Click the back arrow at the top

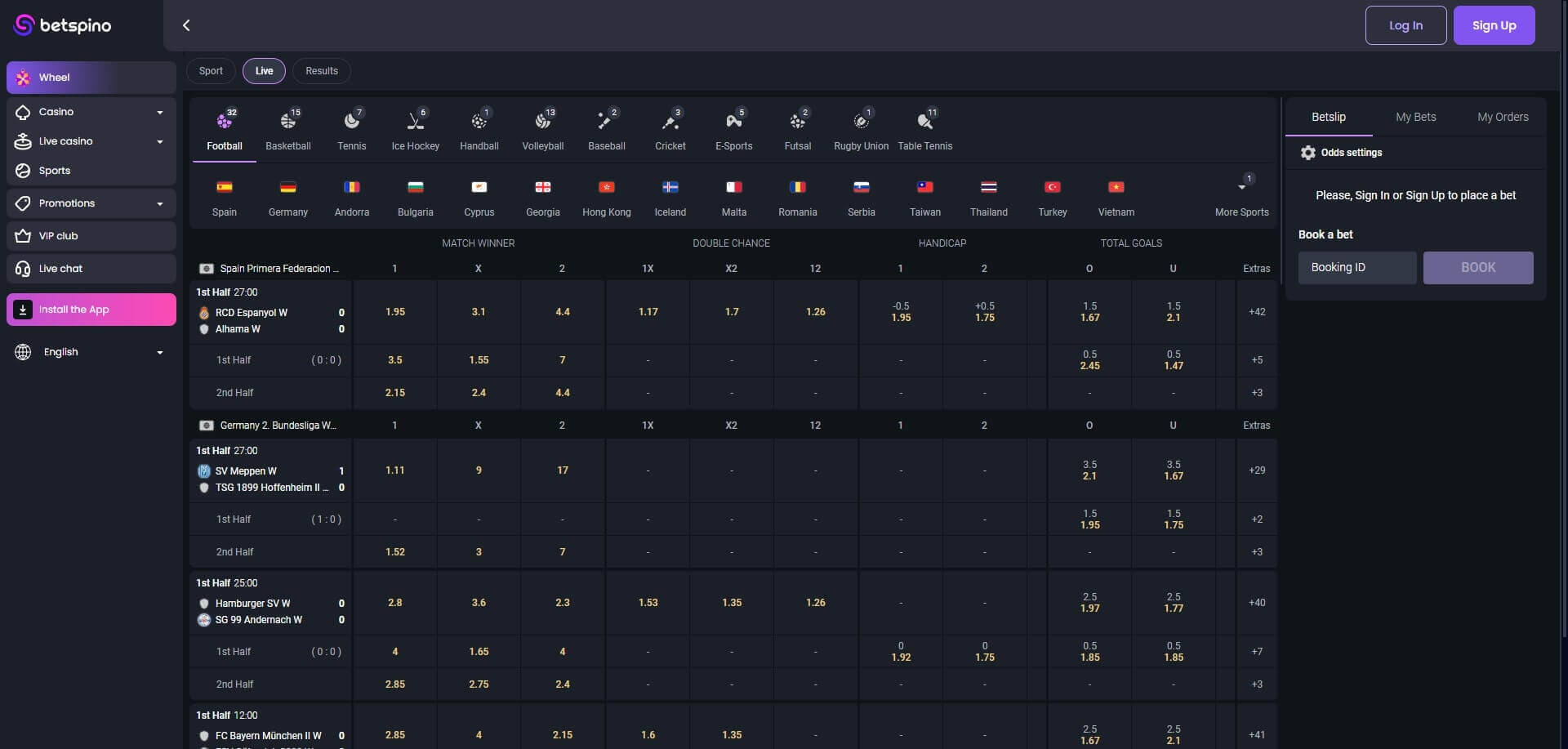tap(186, 25)
